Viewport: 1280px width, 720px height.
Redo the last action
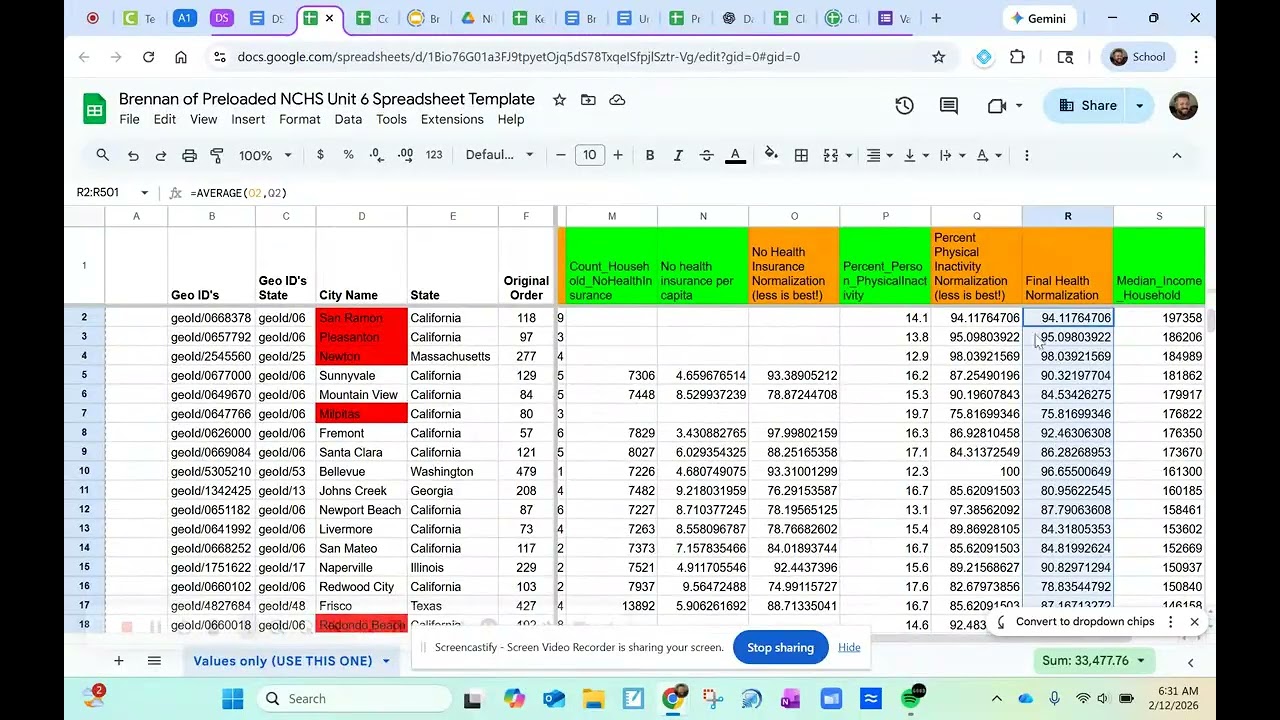coord(161,155)
